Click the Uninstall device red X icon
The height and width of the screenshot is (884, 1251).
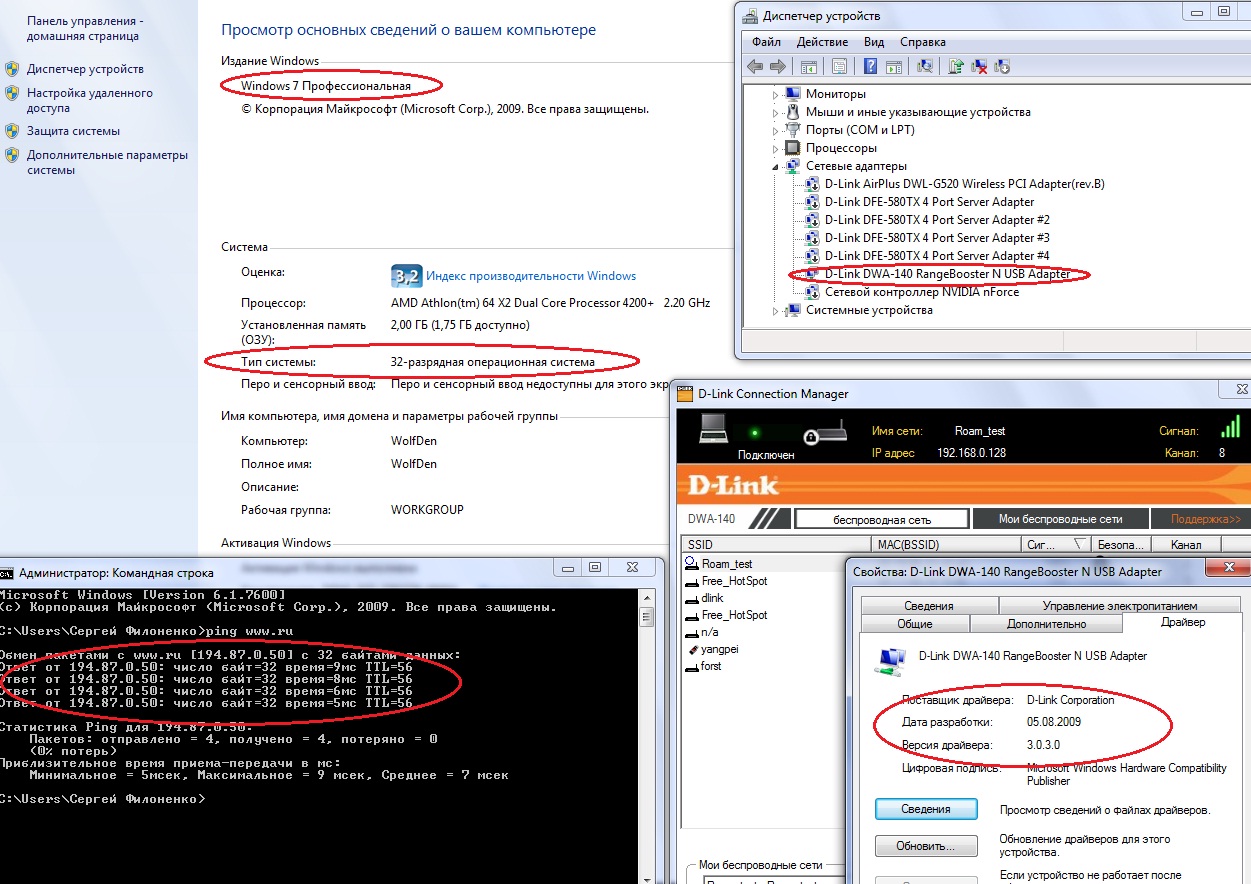[980, 67]
